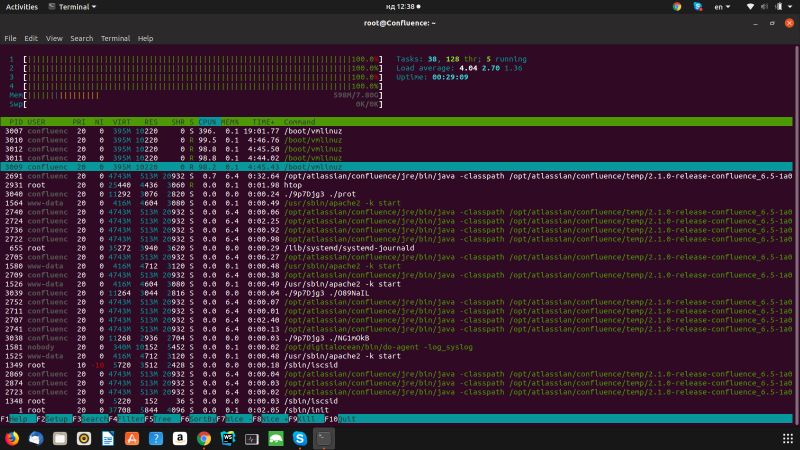Click Chrome tray icon in top bar
Viewport: 800px width, 450px height.
click(677, 7)
